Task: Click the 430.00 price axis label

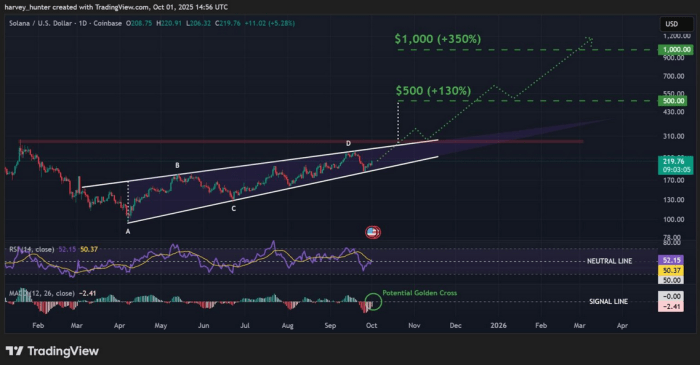Action: point(674,112)
